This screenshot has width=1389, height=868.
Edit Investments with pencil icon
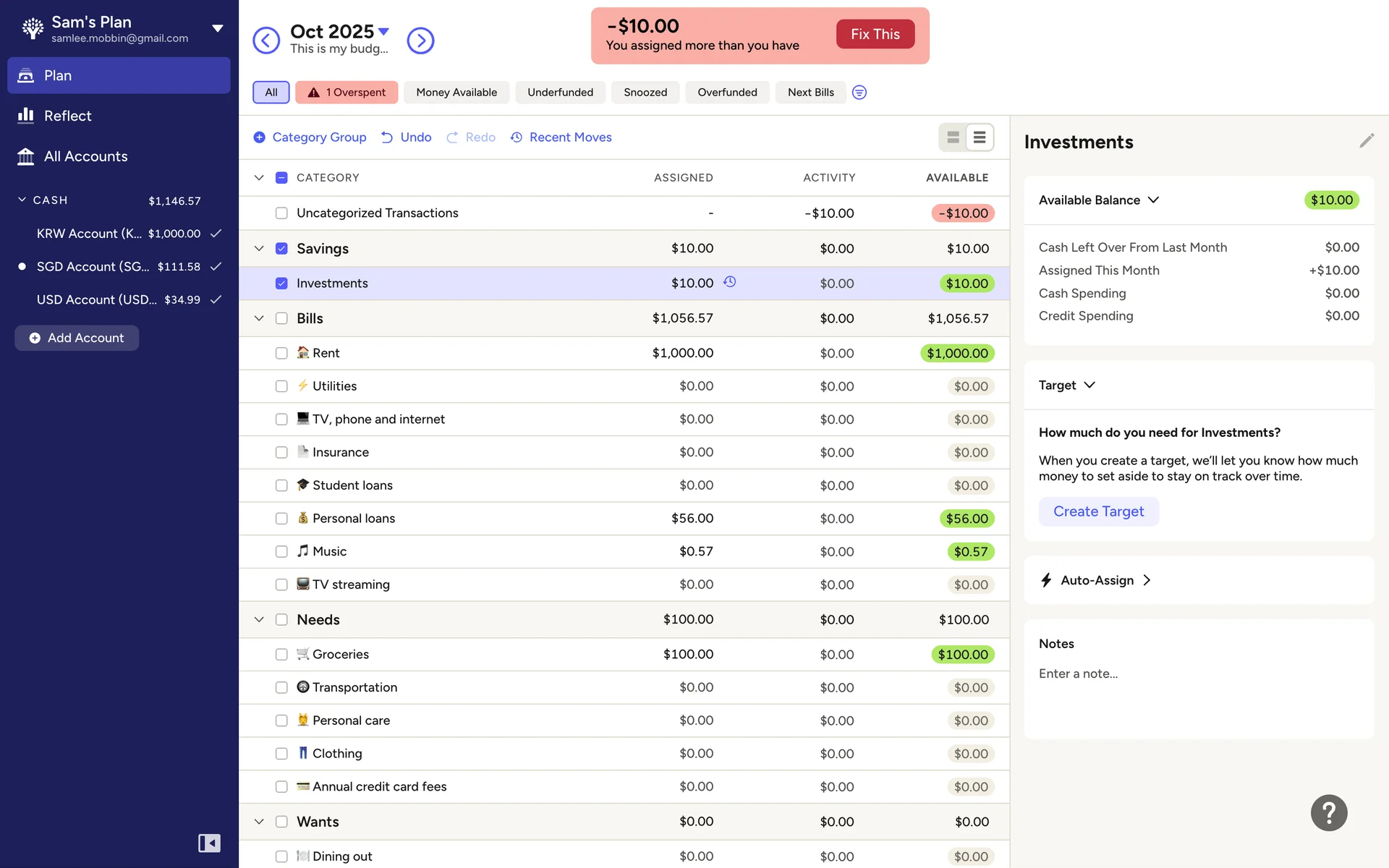tap(1366, 141)
